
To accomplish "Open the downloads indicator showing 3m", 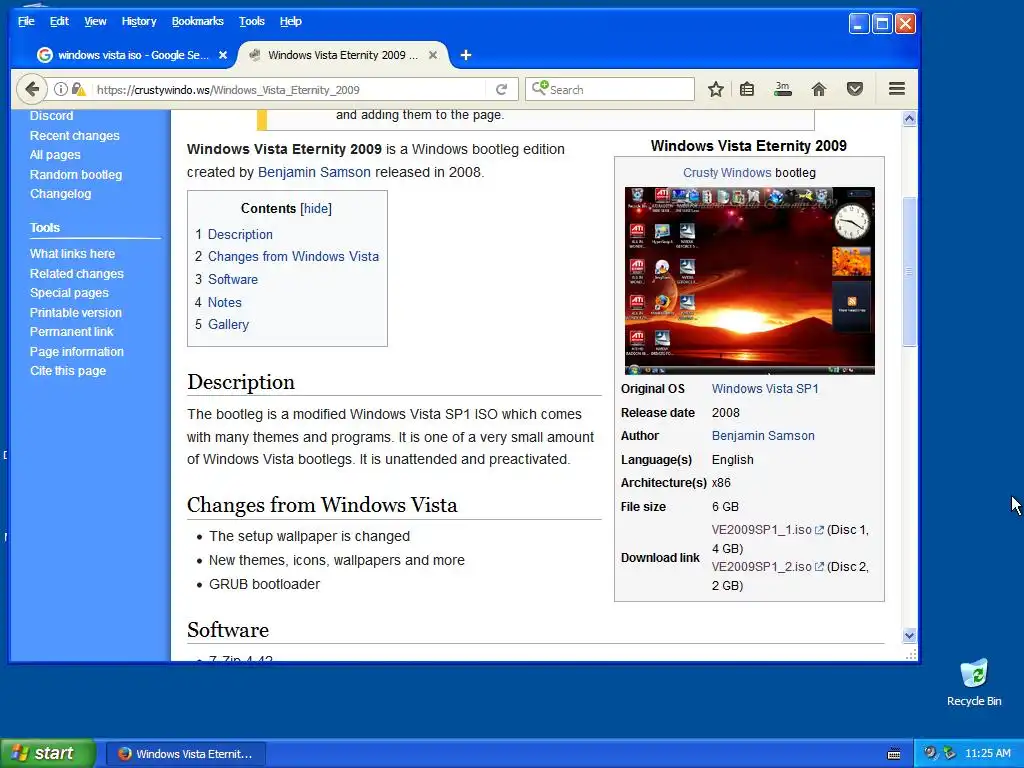I will pyautogui.click(x=782, y=89).
